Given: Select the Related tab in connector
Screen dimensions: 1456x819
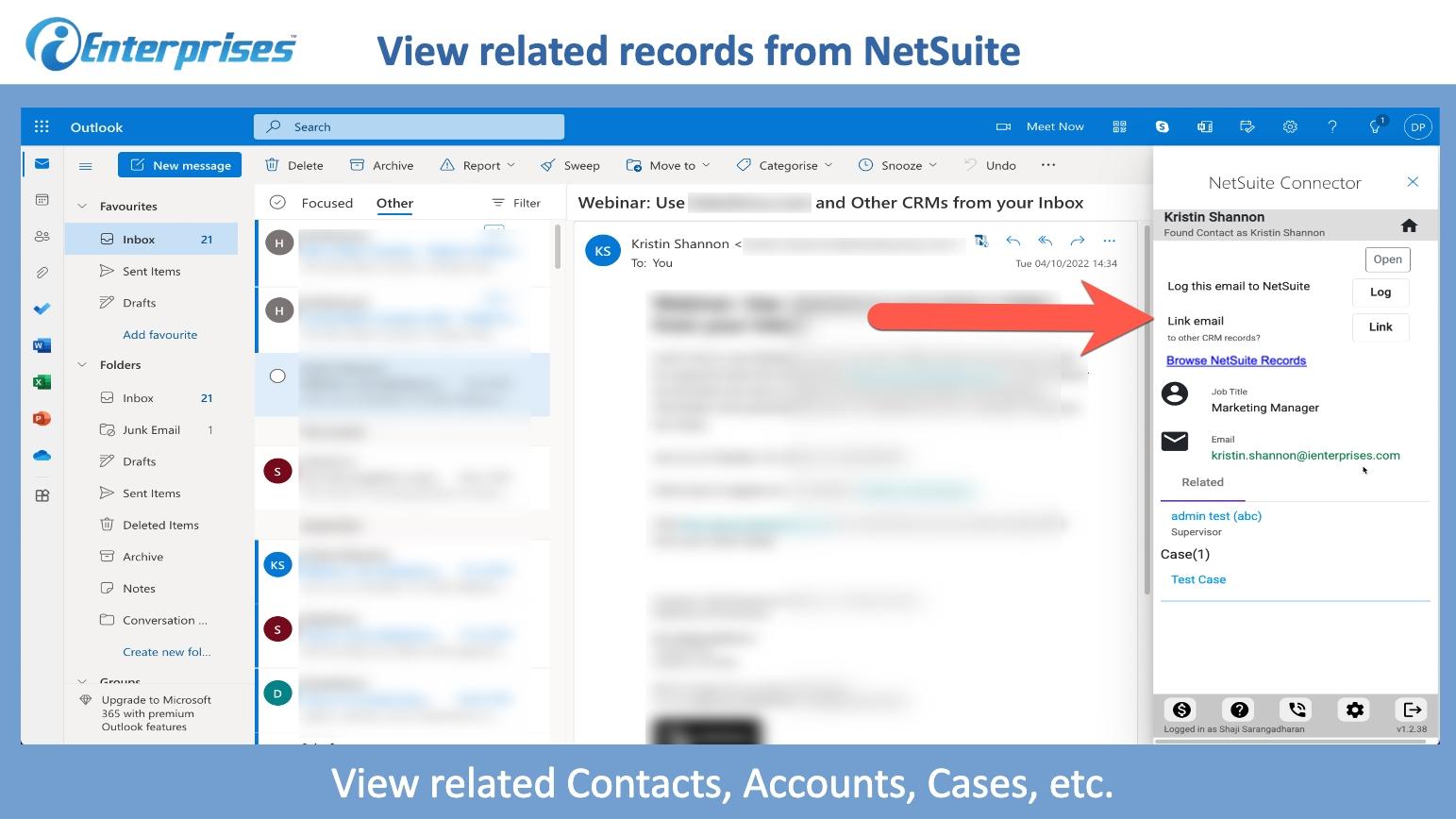Looking at the screenshot, I should (1202, 482).
